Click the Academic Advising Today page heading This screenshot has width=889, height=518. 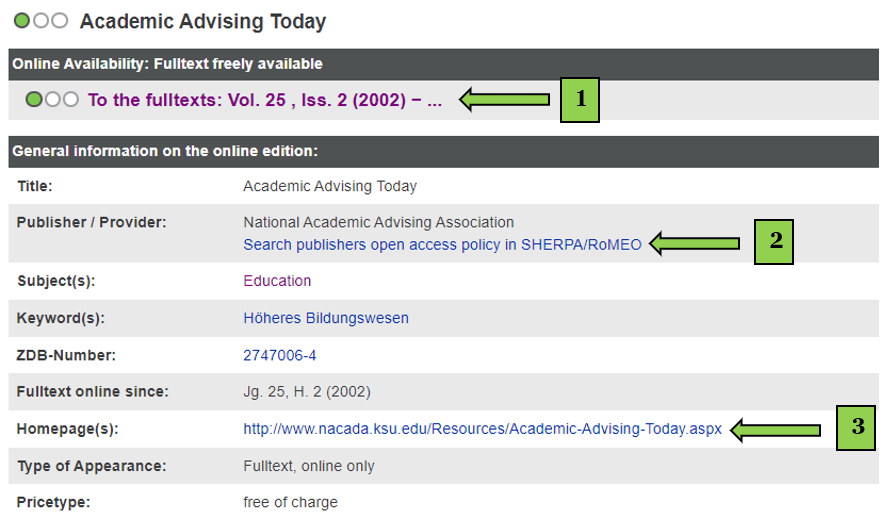coord(203,22)
